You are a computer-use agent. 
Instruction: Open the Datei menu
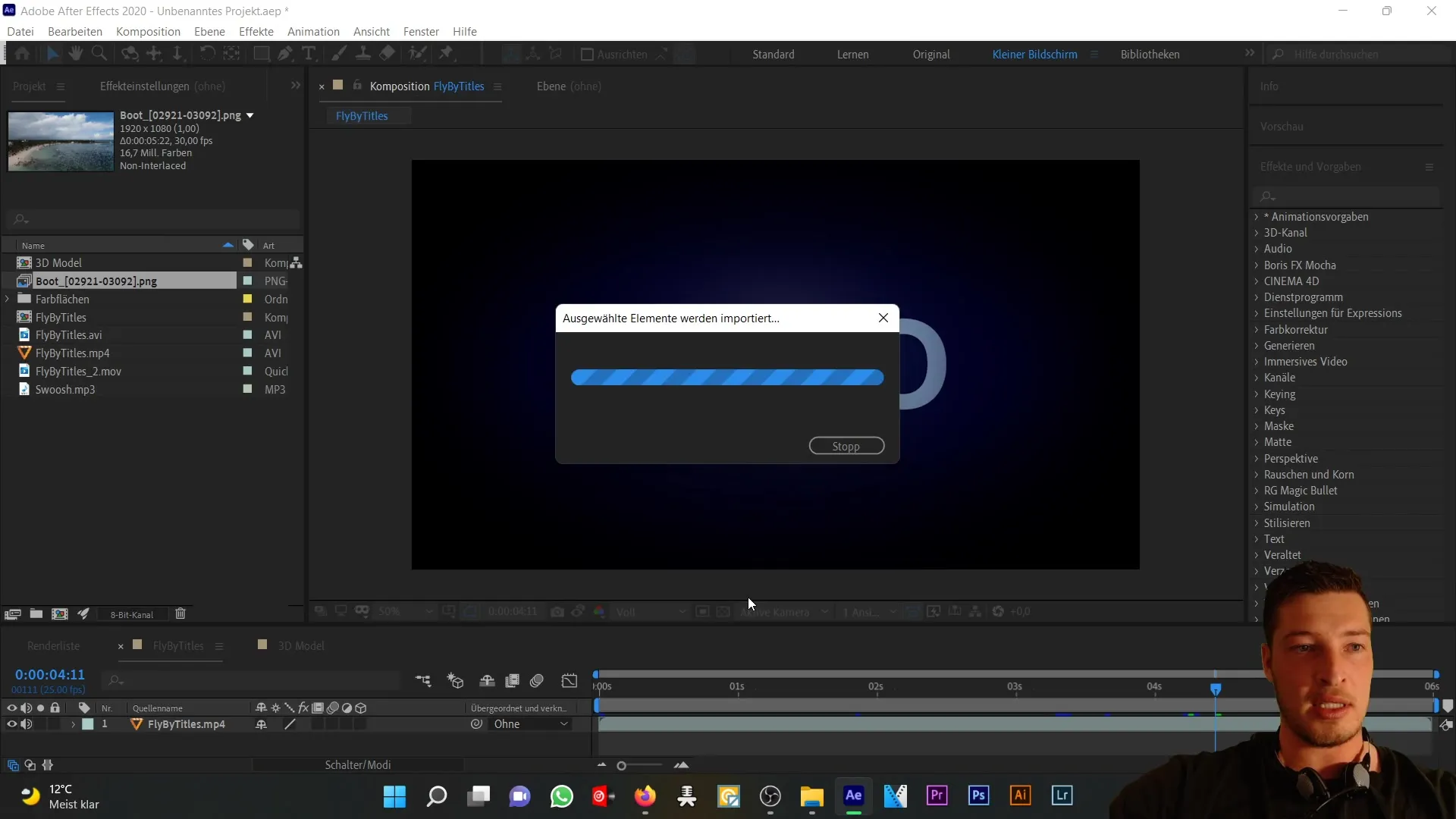point(20,31)
